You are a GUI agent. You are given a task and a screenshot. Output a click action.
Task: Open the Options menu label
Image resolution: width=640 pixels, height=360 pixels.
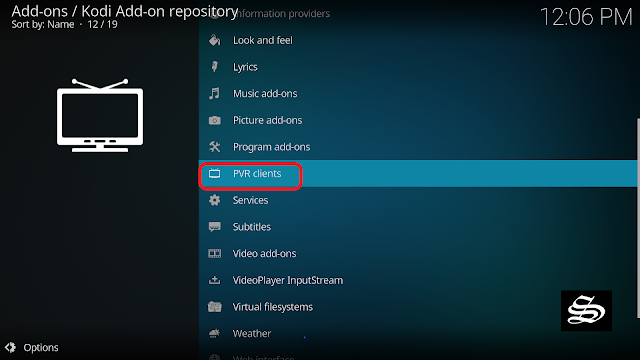(41, 347)
